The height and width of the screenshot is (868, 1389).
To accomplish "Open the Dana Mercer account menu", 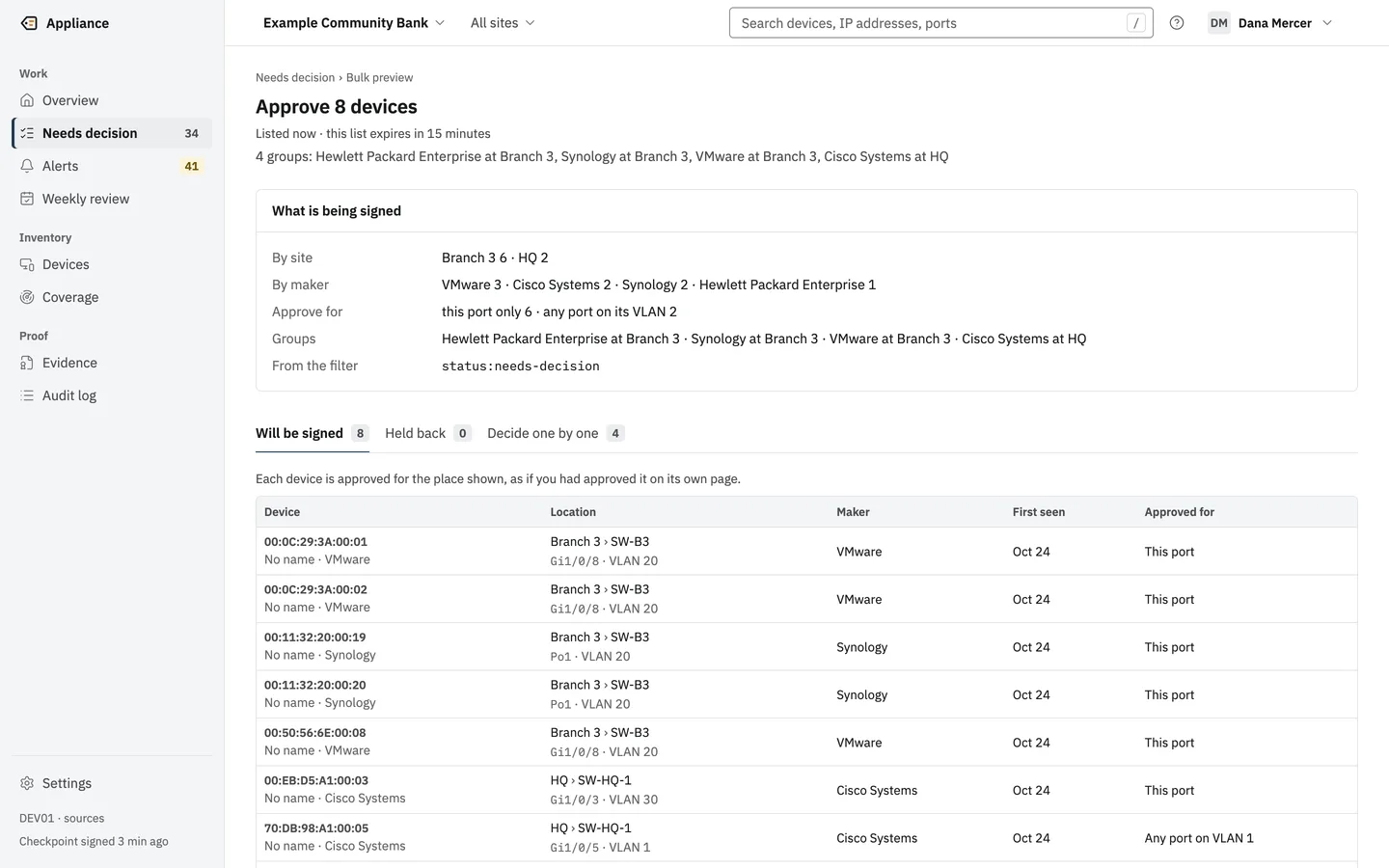I will [x=1271, y=23].
